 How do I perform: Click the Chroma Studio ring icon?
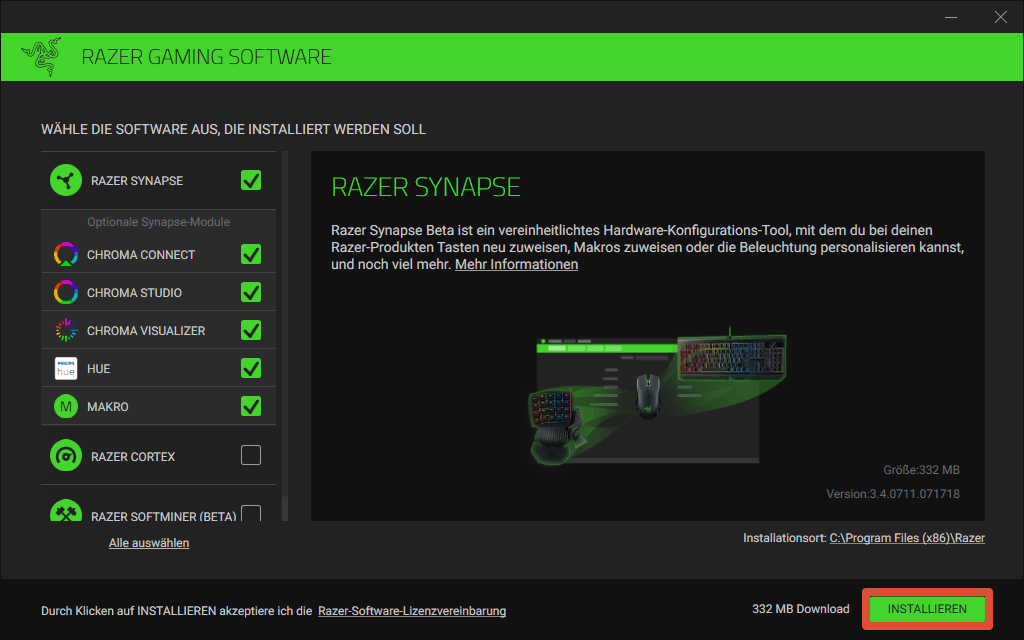pos(66,292)
